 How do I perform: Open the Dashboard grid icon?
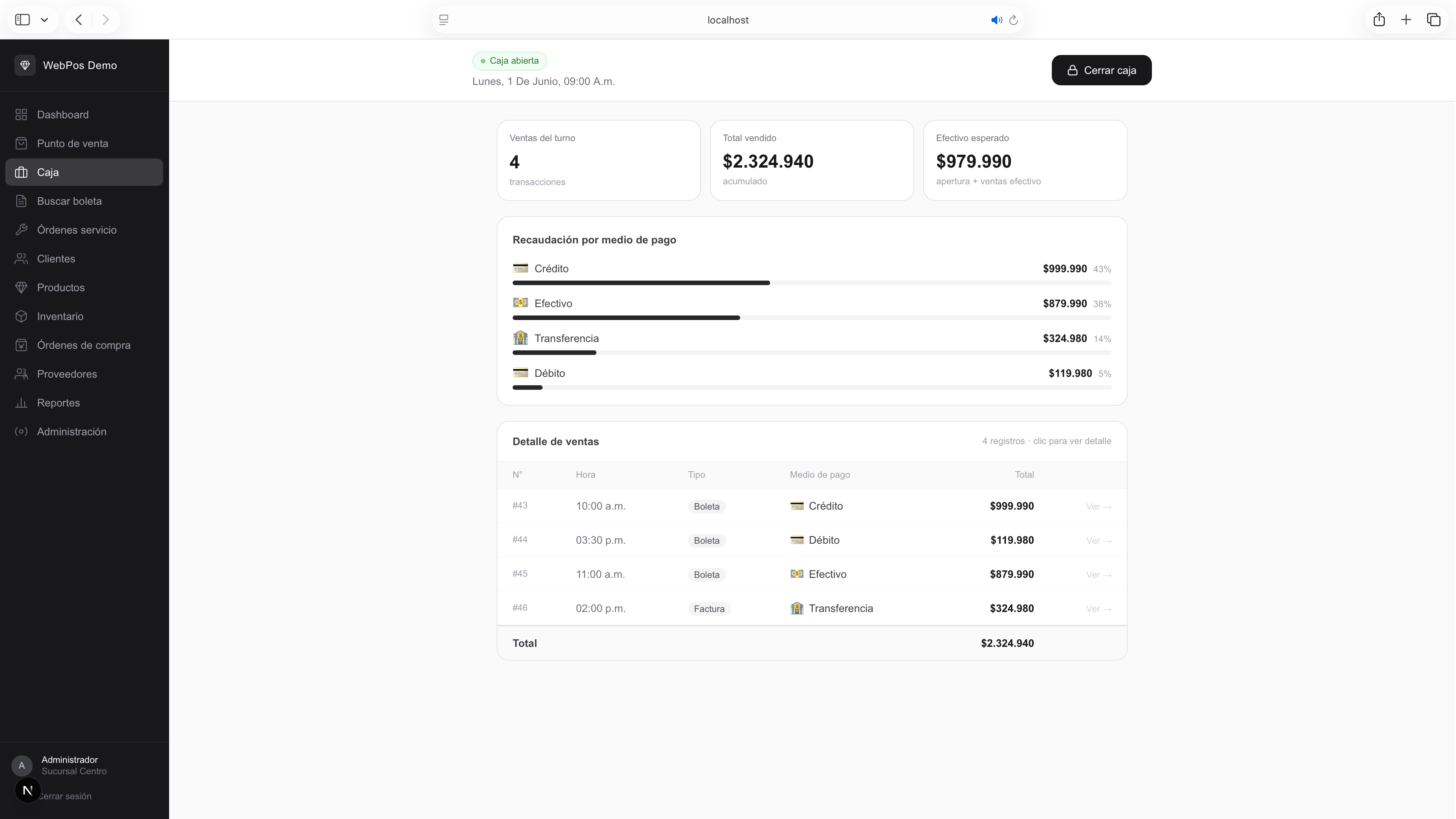(x=22, y=115)
